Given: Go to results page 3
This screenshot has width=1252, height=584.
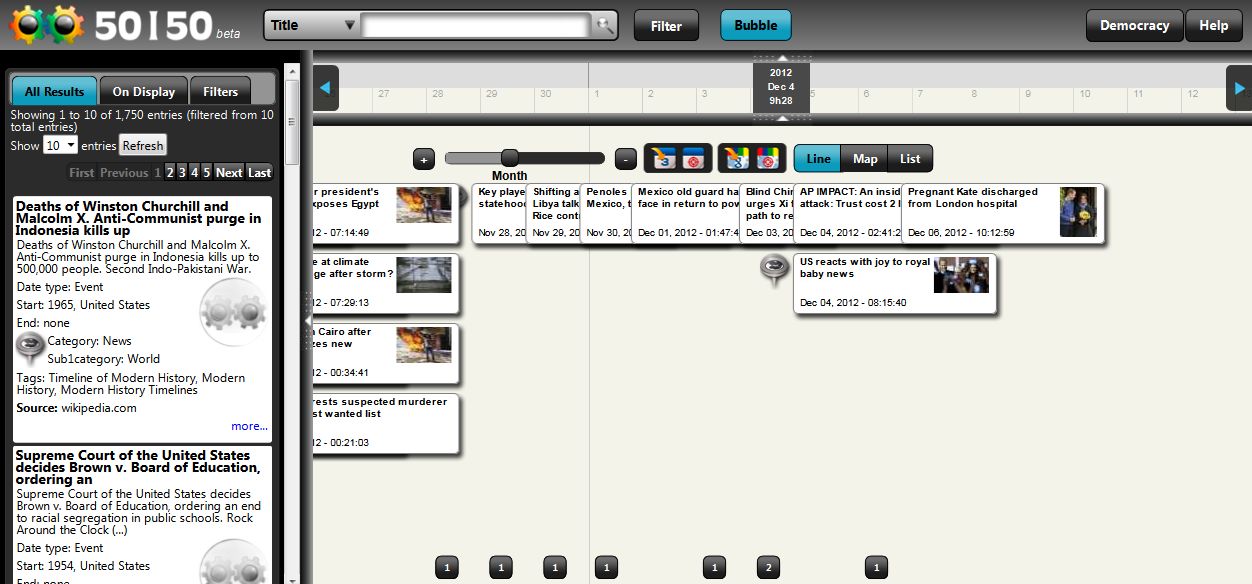Looking at the screenshot, I should [182, 172].
